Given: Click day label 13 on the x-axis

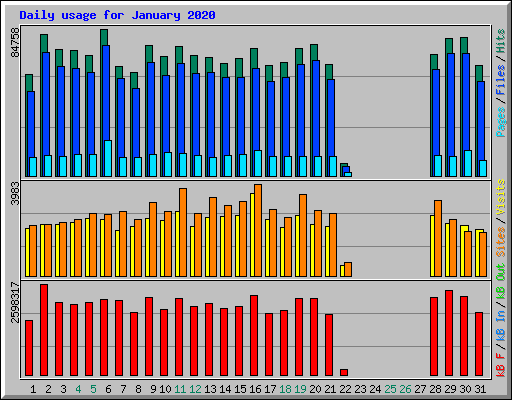Looking at the screenshot, I should coord(210,389).
